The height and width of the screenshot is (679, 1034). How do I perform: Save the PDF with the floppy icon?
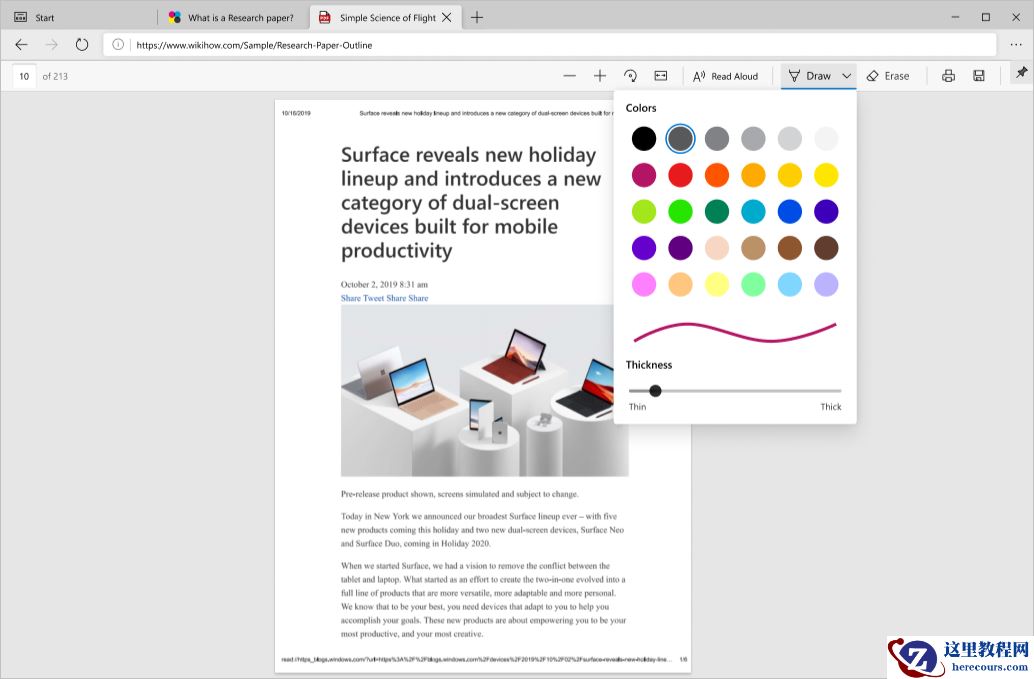(x=979, y=76)
